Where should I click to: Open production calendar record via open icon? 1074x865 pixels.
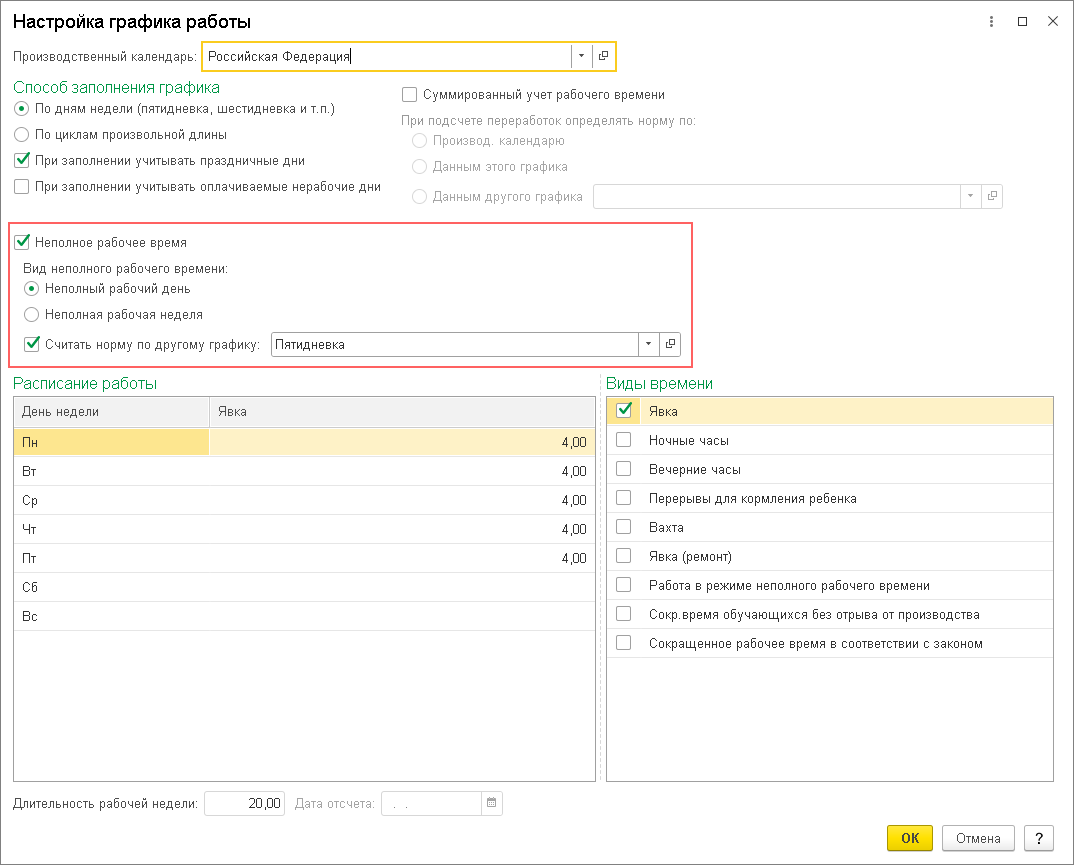coord(604,57)
